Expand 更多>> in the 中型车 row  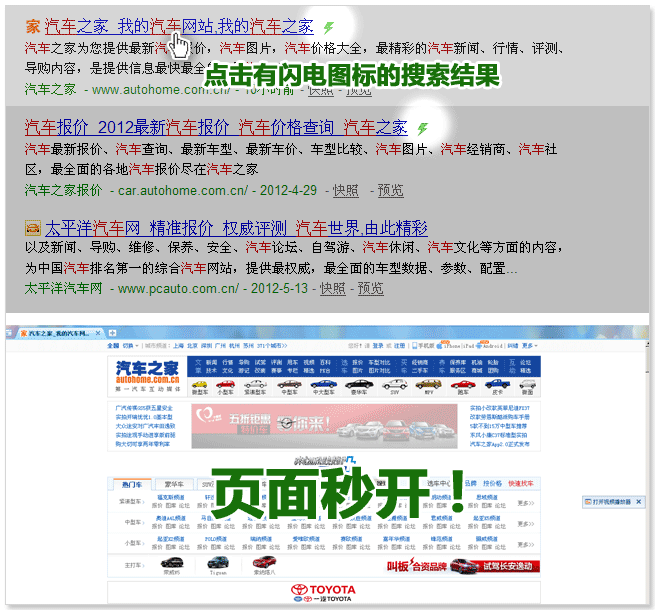click(526, 524)
